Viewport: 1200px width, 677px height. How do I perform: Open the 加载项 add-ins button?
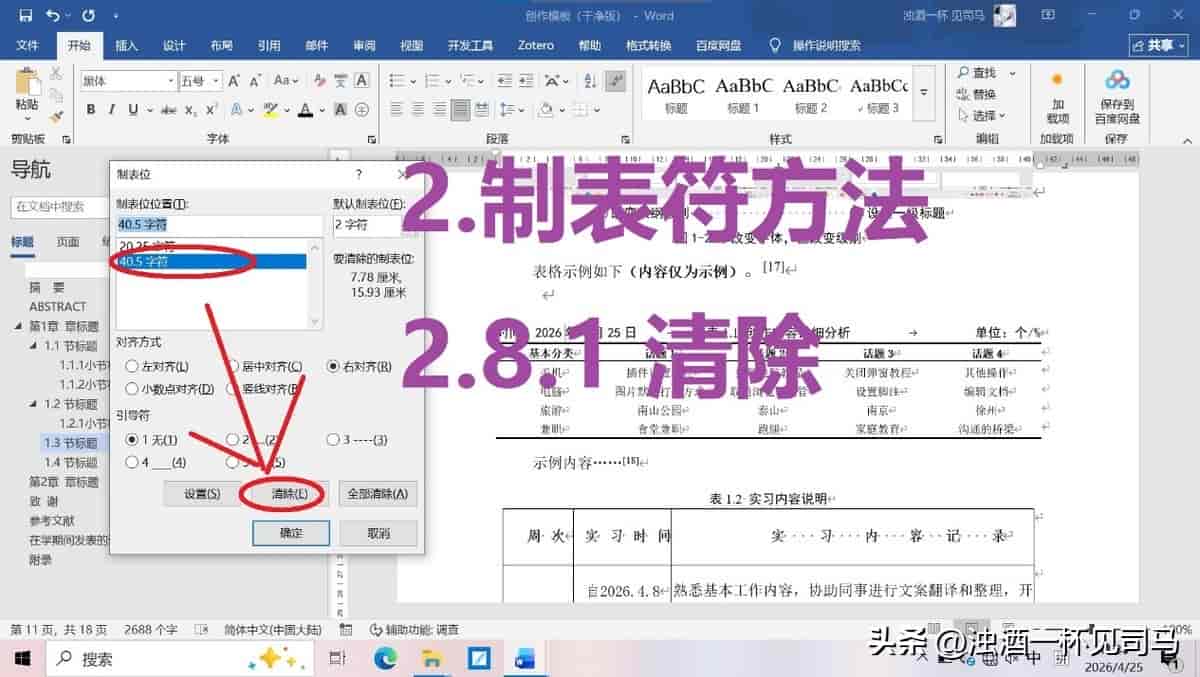1057,96
